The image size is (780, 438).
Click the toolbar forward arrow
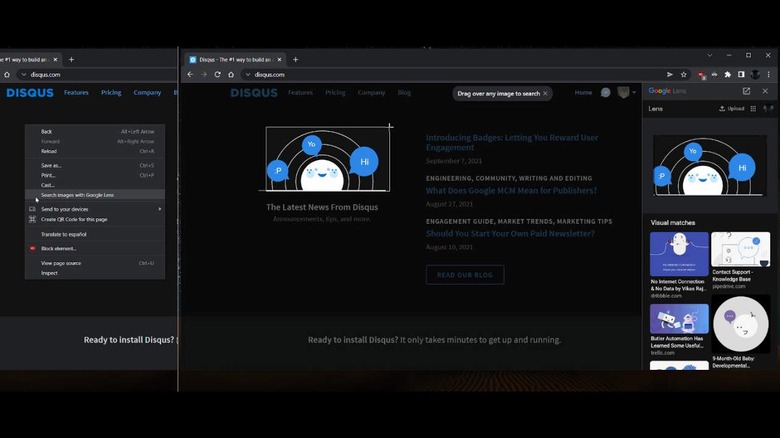pyautogui.click(x=203, y=74)
